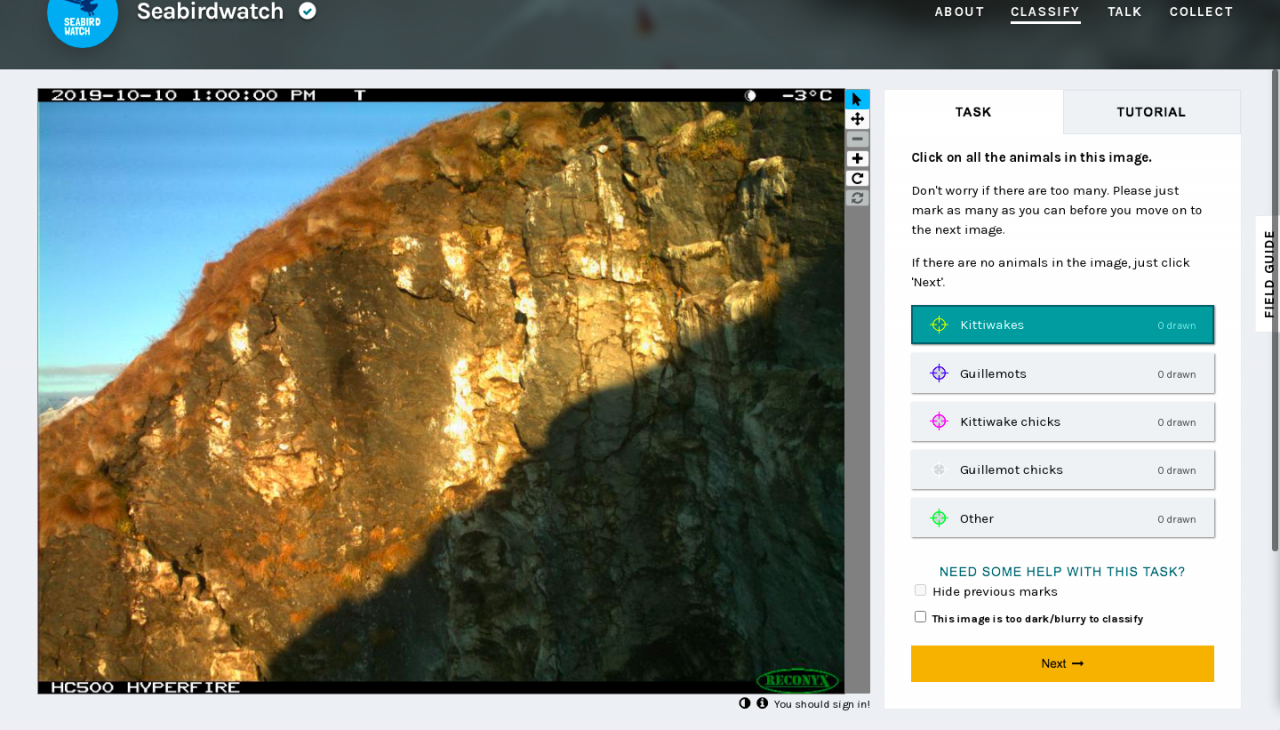
Task: Select the pointer annotate tool
Action: coord(857,99)
